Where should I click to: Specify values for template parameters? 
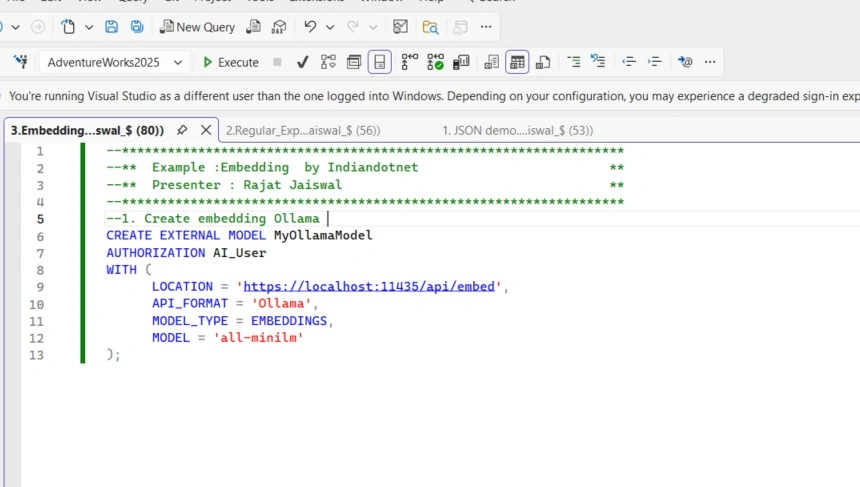click(685, 61)
